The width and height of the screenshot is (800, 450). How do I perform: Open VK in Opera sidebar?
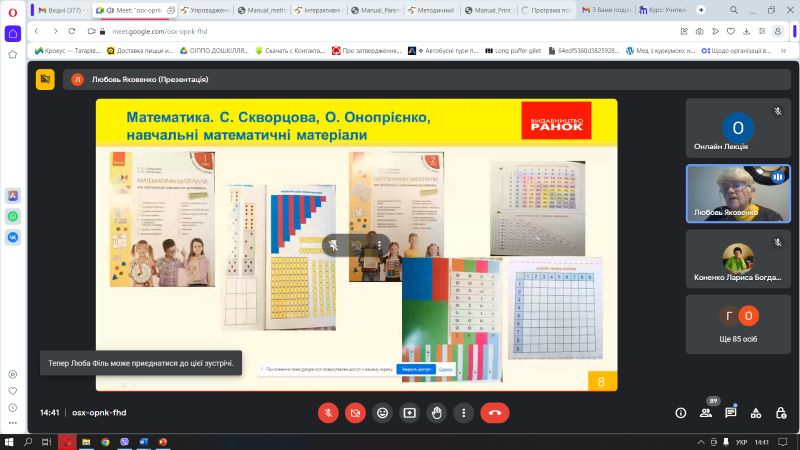click(x=13, y=237)
